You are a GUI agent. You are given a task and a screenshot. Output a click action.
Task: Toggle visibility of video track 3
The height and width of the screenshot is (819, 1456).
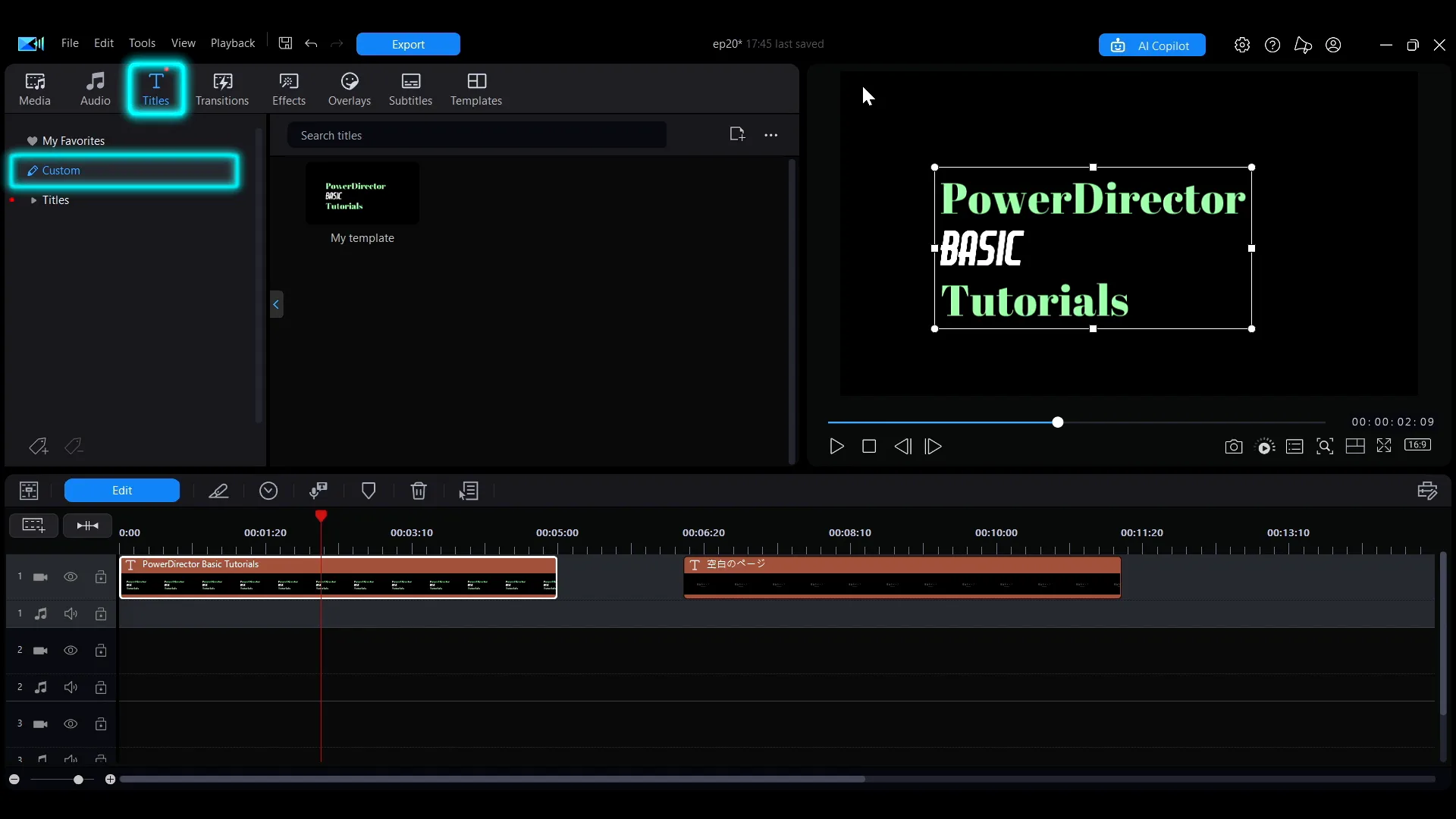click(x=71, y=724)
